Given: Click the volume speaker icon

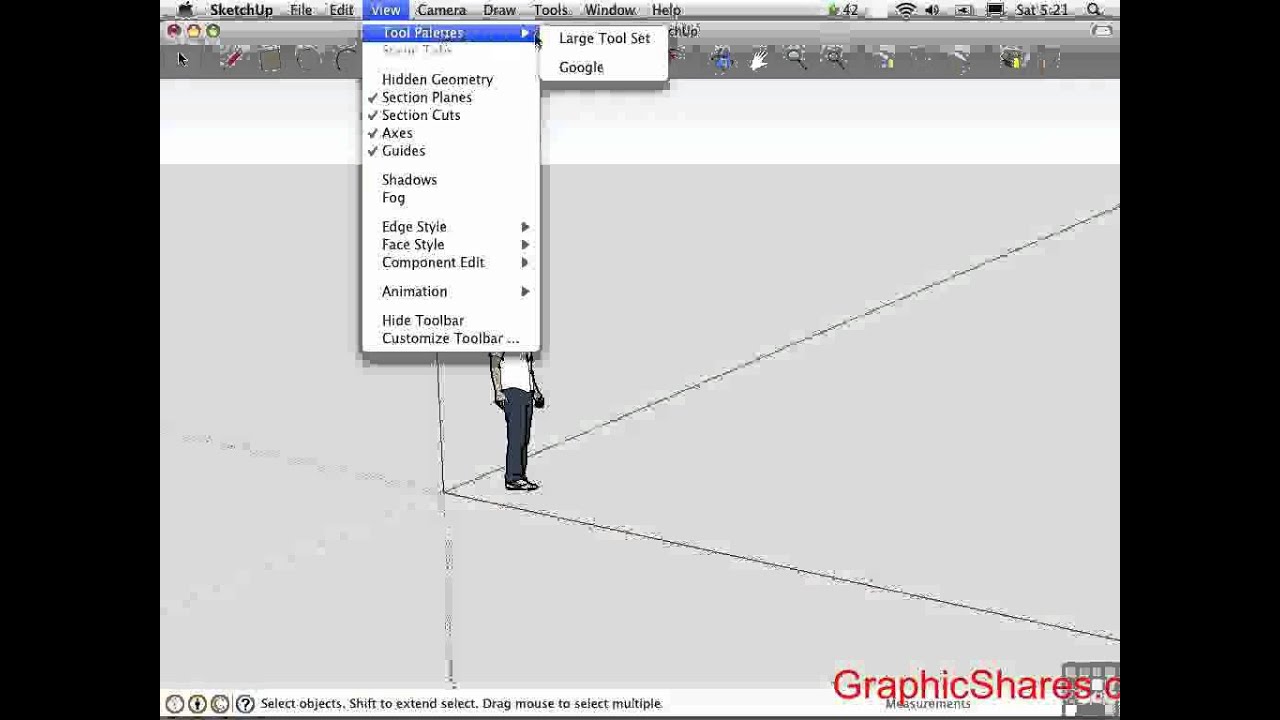Looking at the screenshot, I should 933,10.
